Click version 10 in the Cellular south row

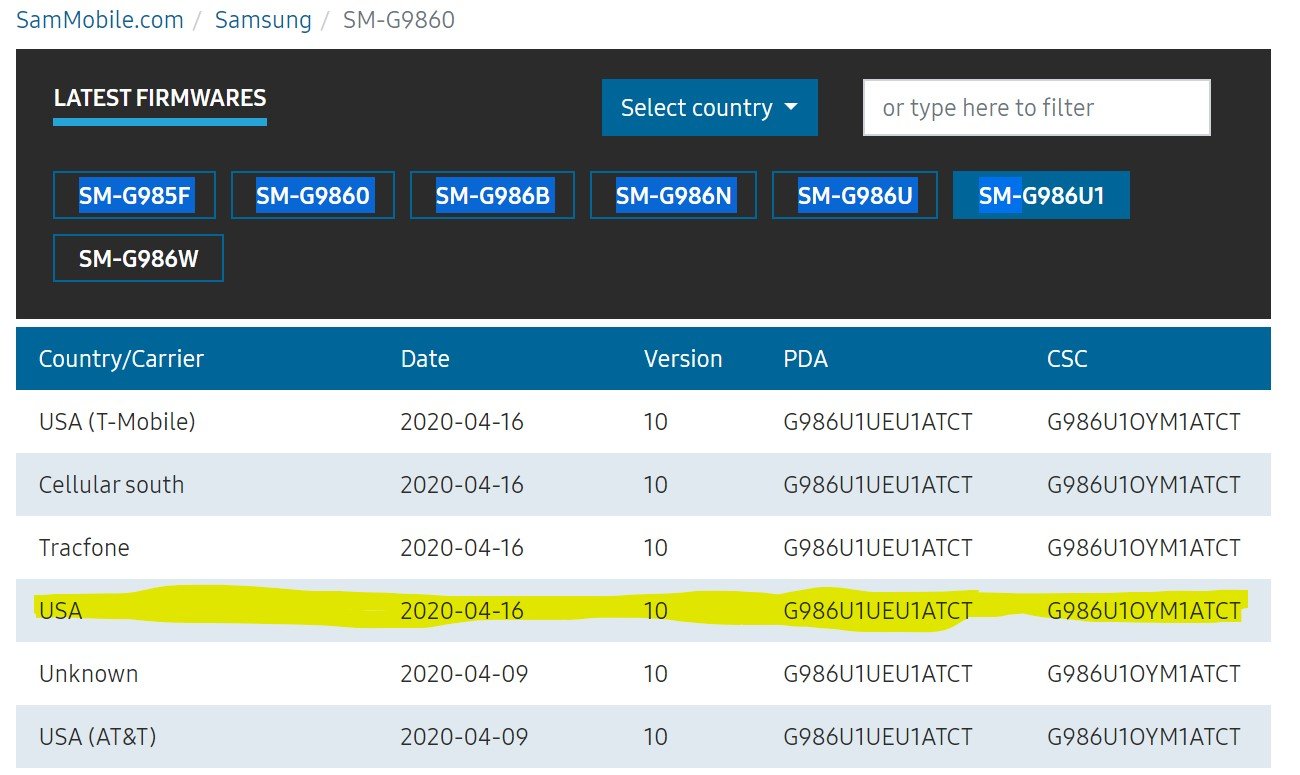[656, 485]
